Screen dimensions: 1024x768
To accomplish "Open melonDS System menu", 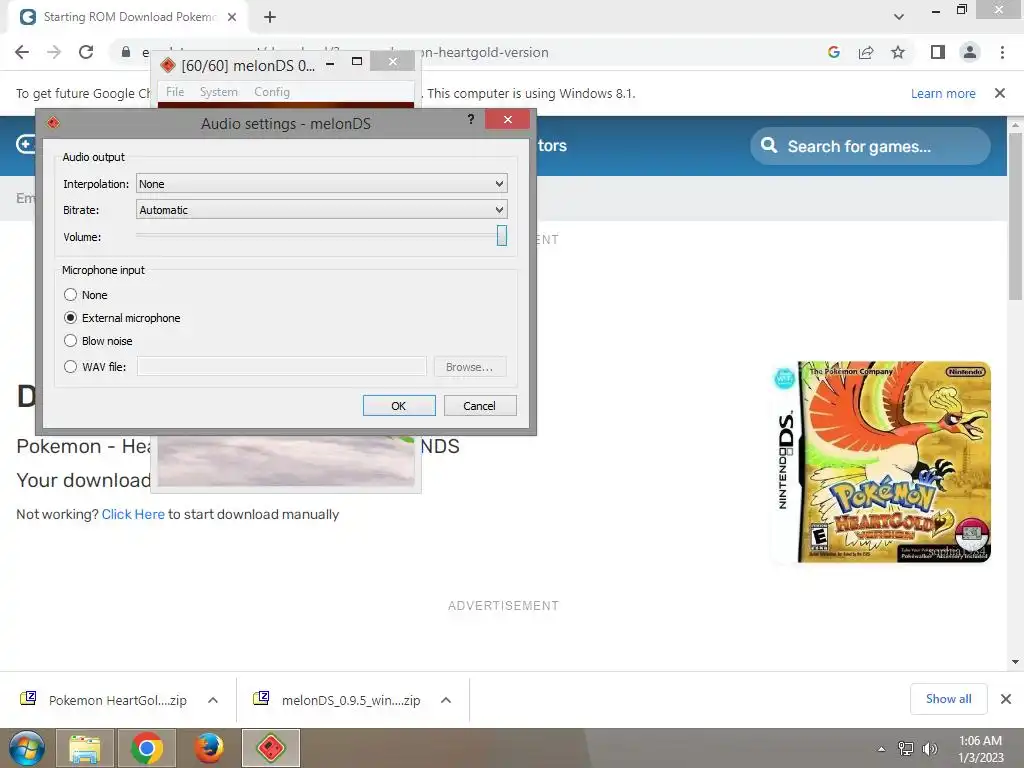I will (219, 92).
